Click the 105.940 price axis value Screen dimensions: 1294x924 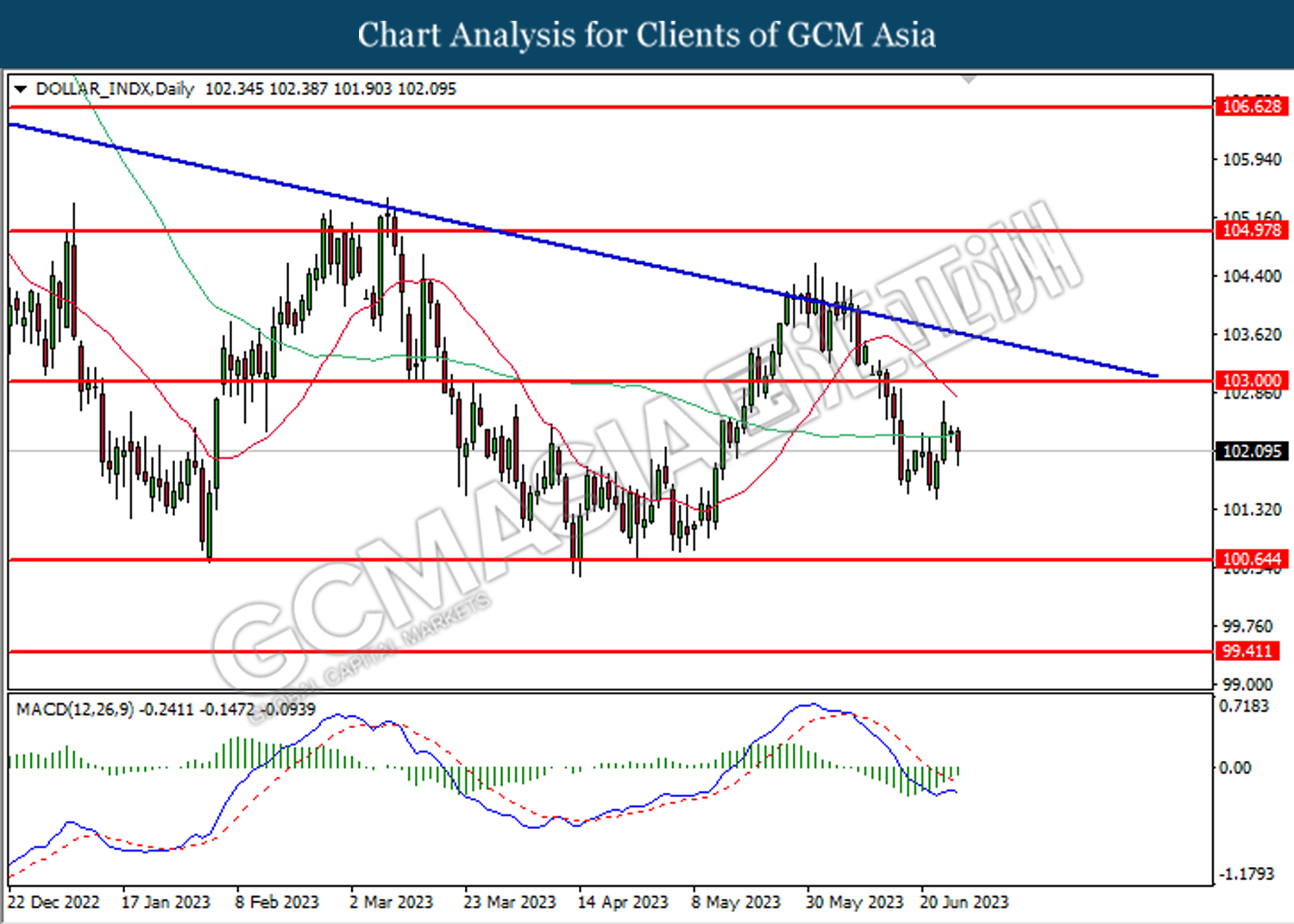(x=1253, y=160)
